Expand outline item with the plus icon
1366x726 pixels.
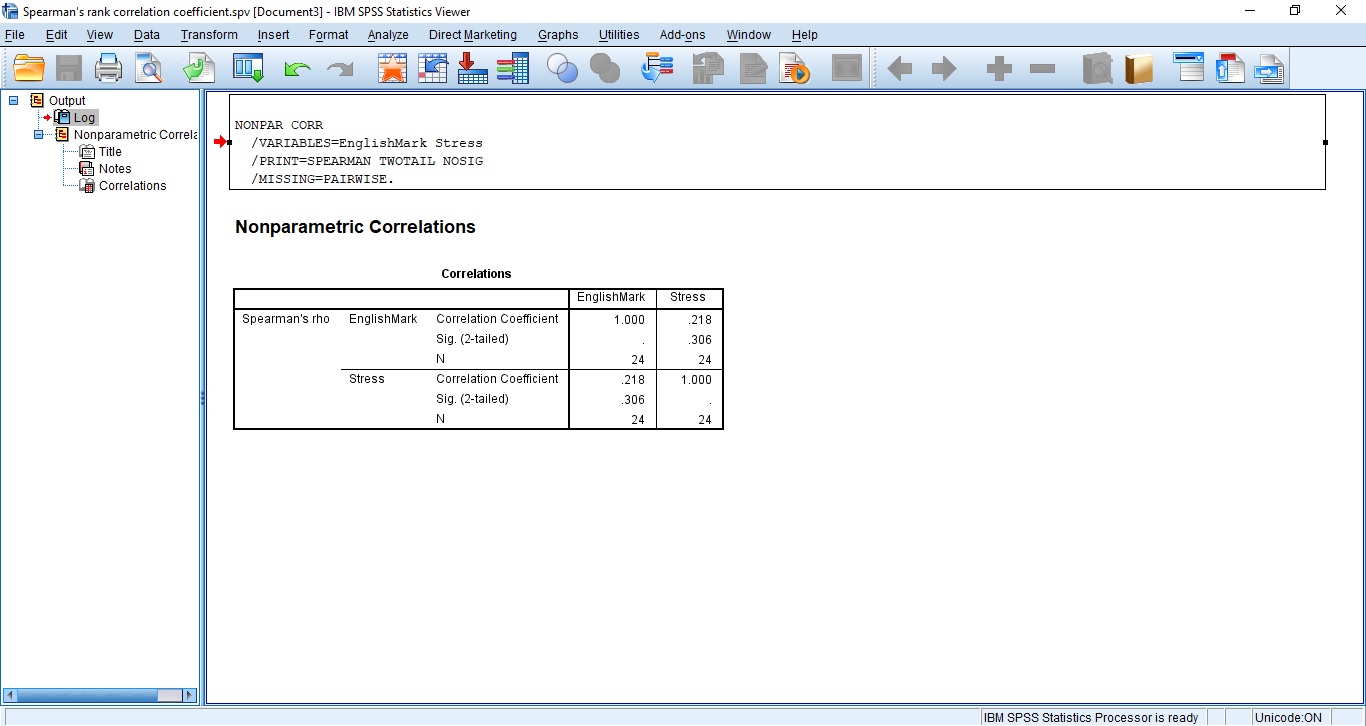point(999,69)
